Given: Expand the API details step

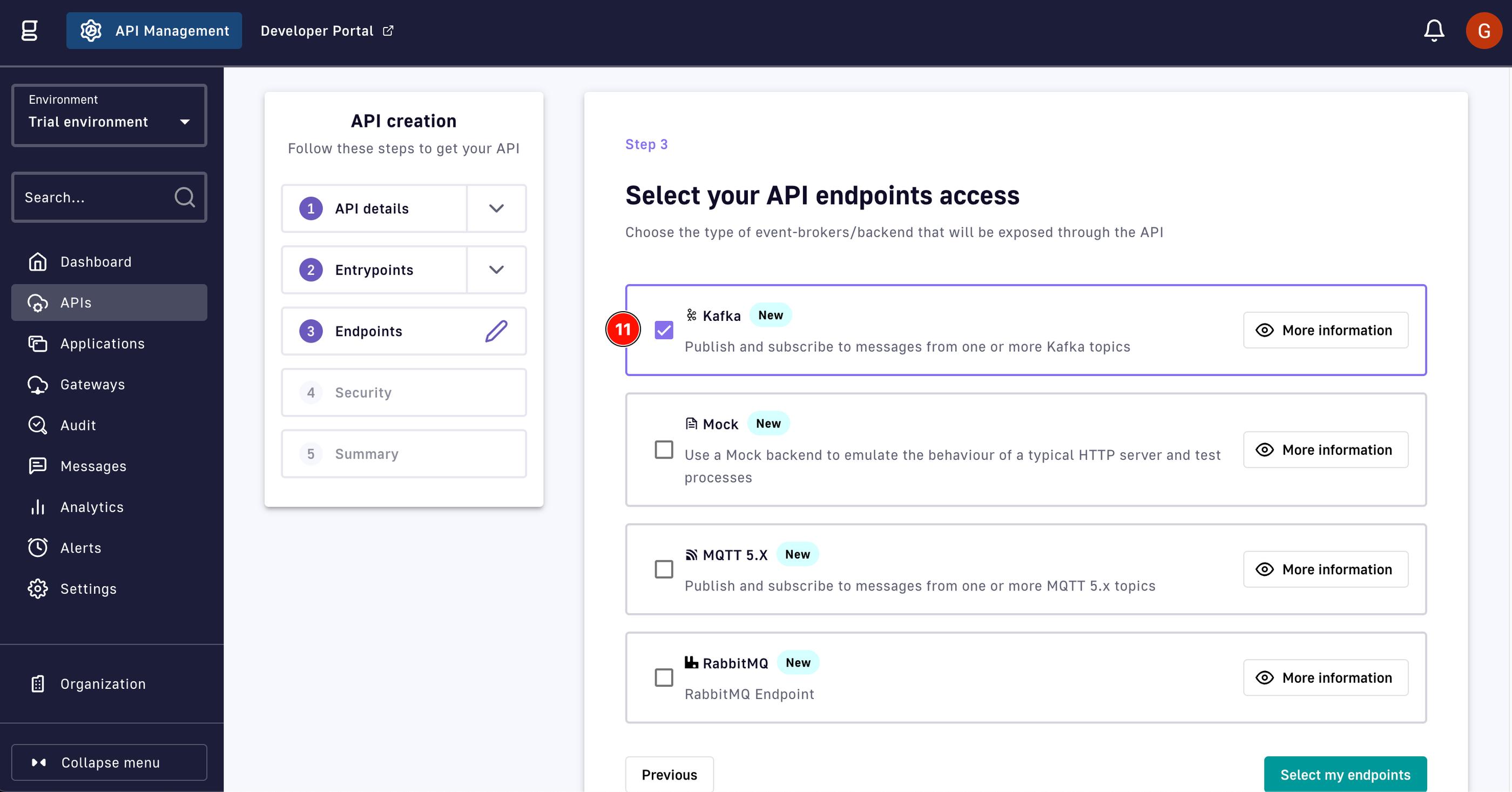Looking at the screenshot, I should tap(497, 208).
